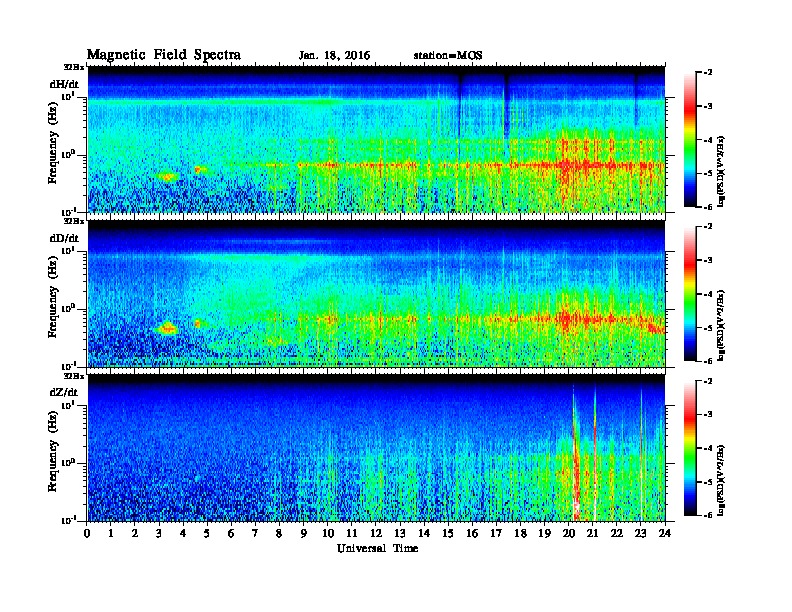Image resolution: width=792 pixels, height=612 pixels.
Task: Click hour tick label '10' on time axis
Action: pyautogui.click(x=328, y=533)
